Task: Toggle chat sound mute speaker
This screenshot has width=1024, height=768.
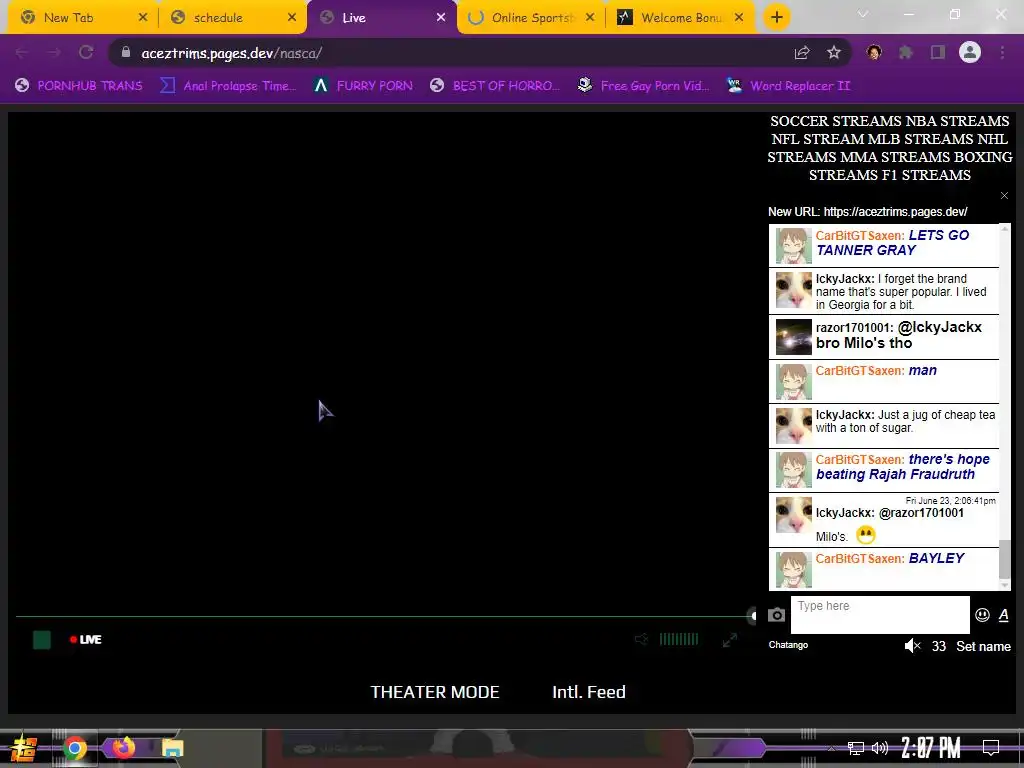Action: click(912, 646)
